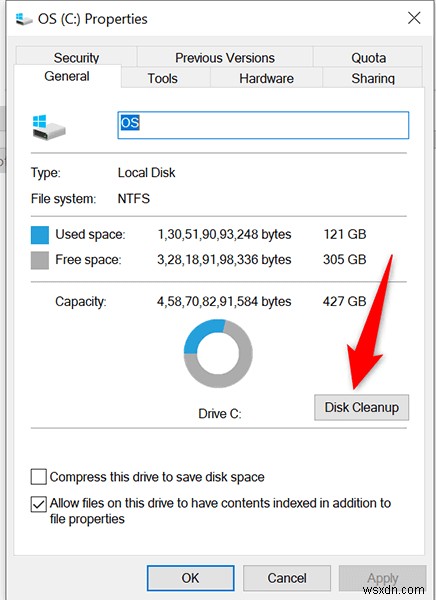Click the Cancel button
436x600 pixels.
(287, 578)
